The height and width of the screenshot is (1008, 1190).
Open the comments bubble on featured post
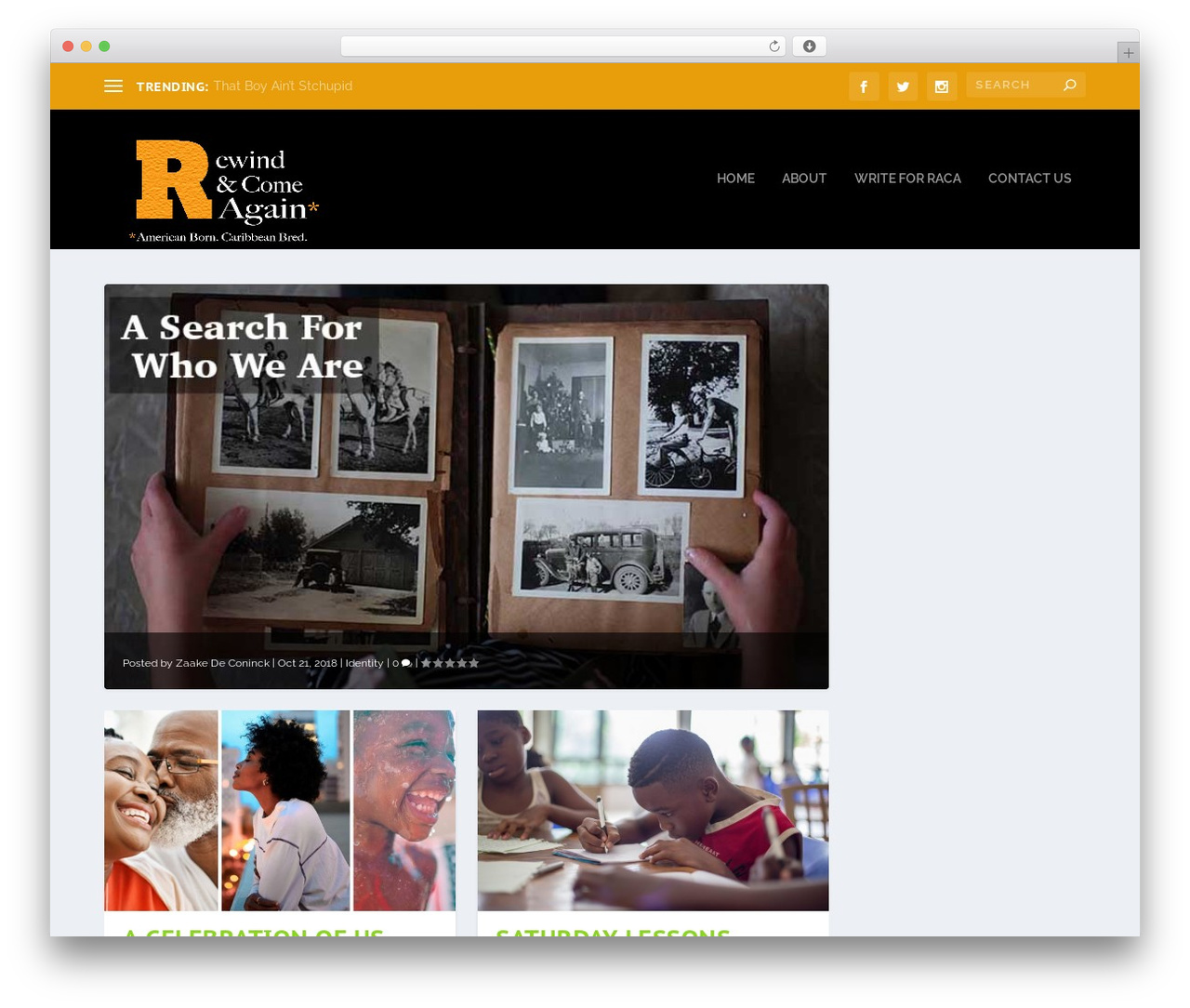pyautogui.click(x=405, y=663)
